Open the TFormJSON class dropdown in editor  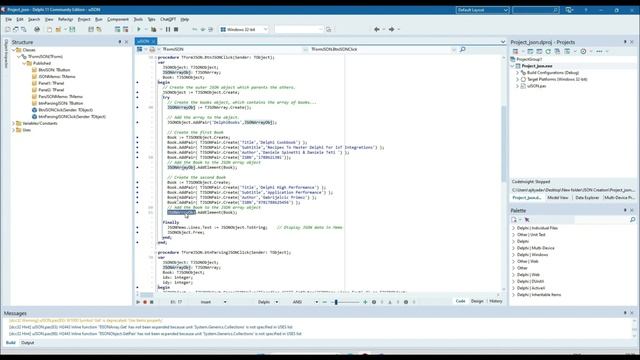click(x=305, y=49)
